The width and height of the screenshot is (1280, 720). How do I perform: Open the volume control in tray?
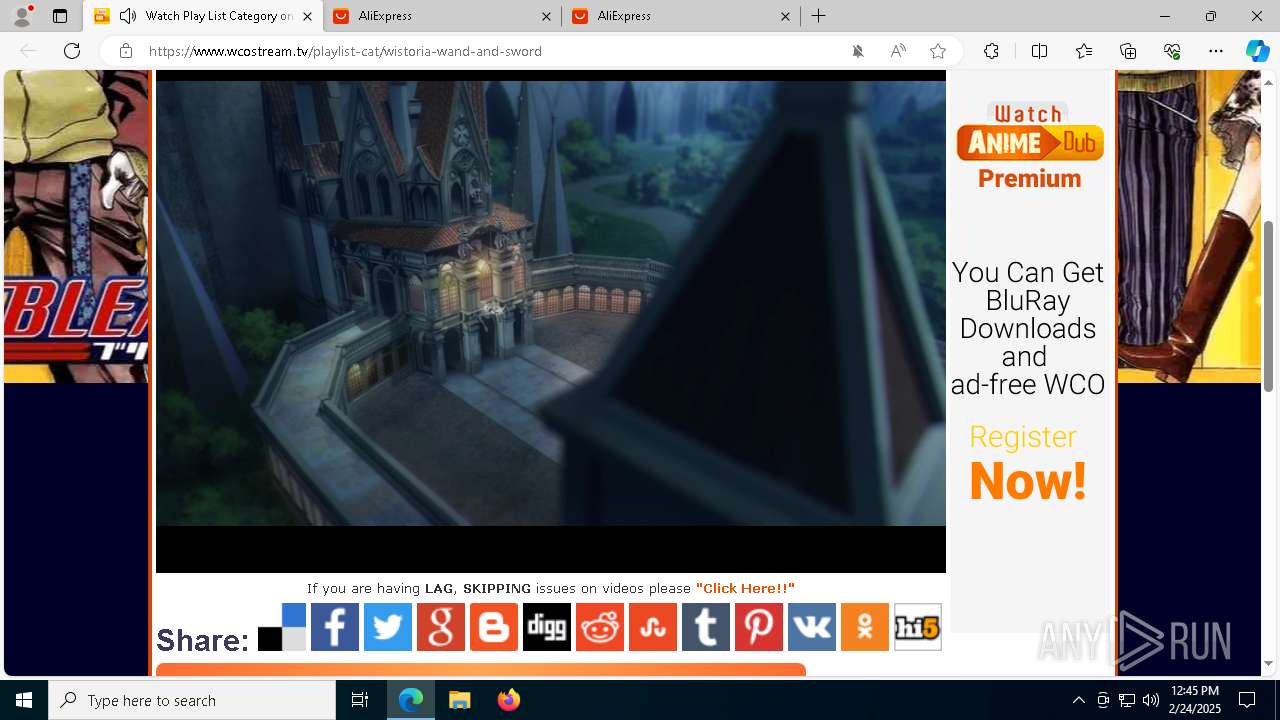coord(1150,700)
